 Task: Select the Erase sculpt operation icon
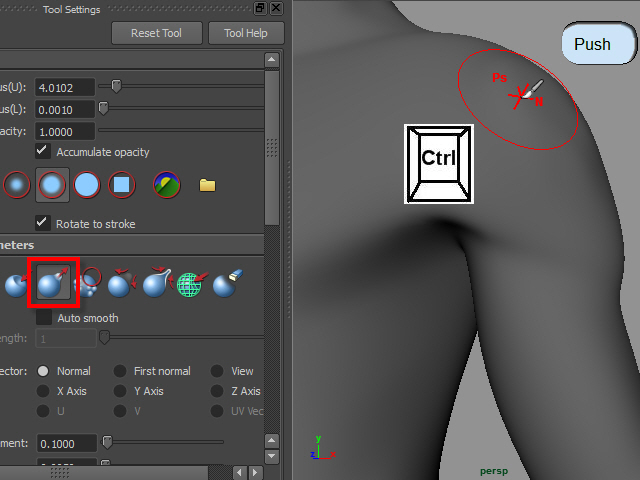point(225,284)
